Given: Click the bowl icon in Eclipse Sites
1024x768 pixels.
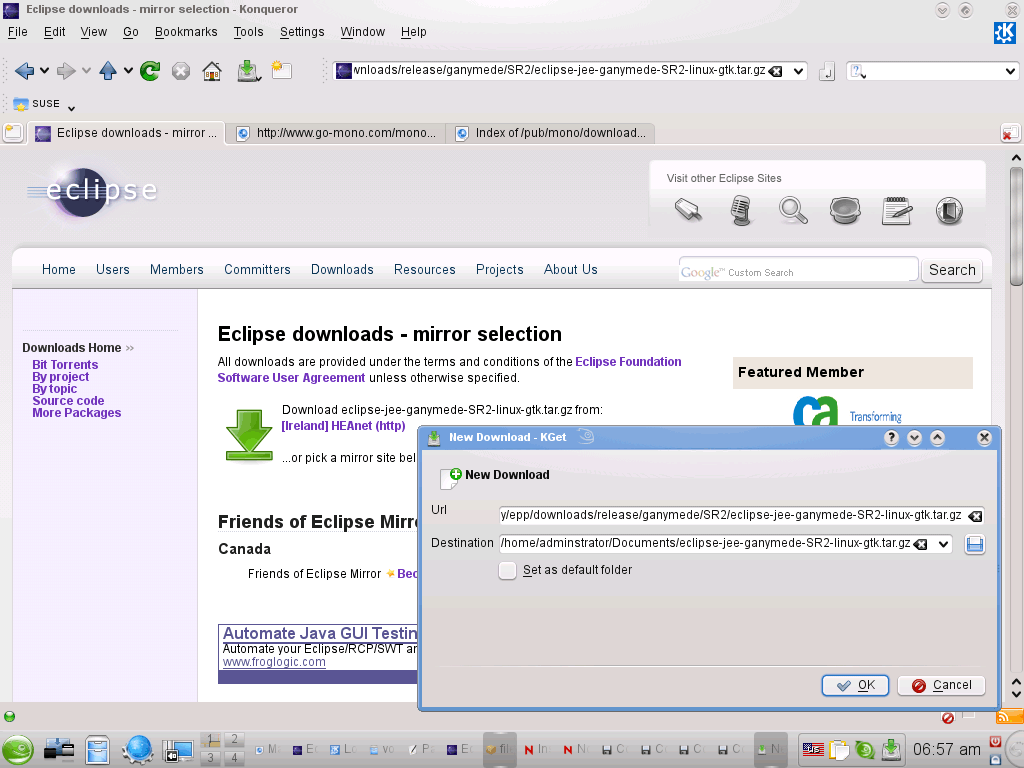Looking at the screenshot, I should coord(844,211).
